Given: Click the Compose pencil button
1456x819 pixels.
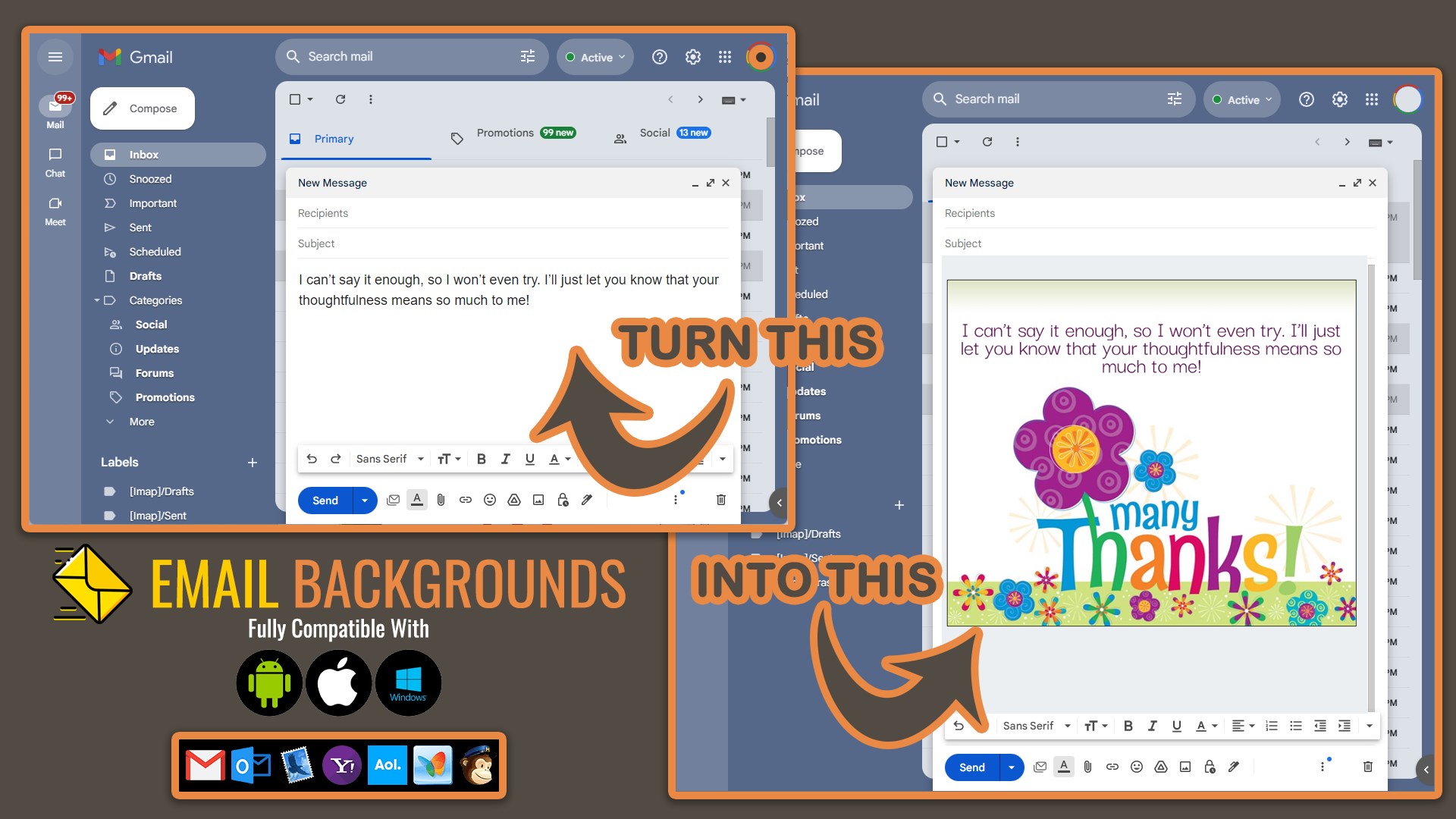Looking at the screenshot, I should 143,108.
